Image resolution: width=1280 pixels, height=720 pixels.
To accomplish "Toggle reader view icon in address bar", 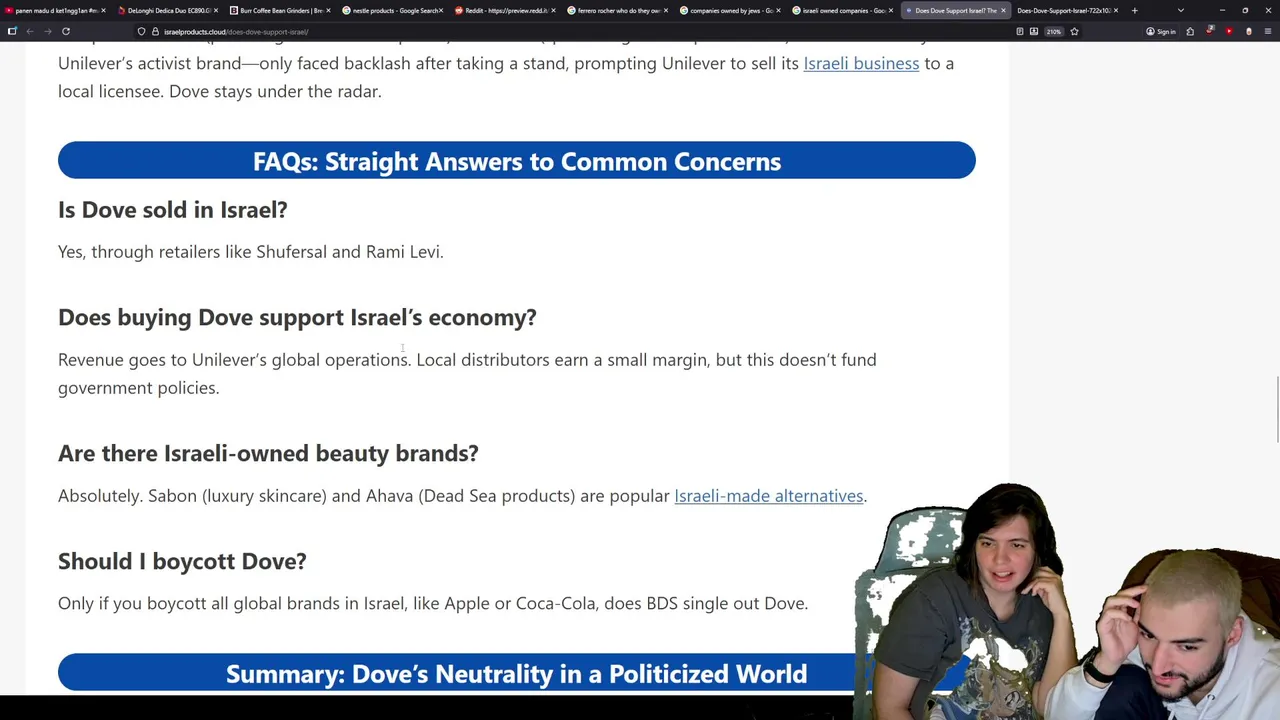I will coord(1019,31).
